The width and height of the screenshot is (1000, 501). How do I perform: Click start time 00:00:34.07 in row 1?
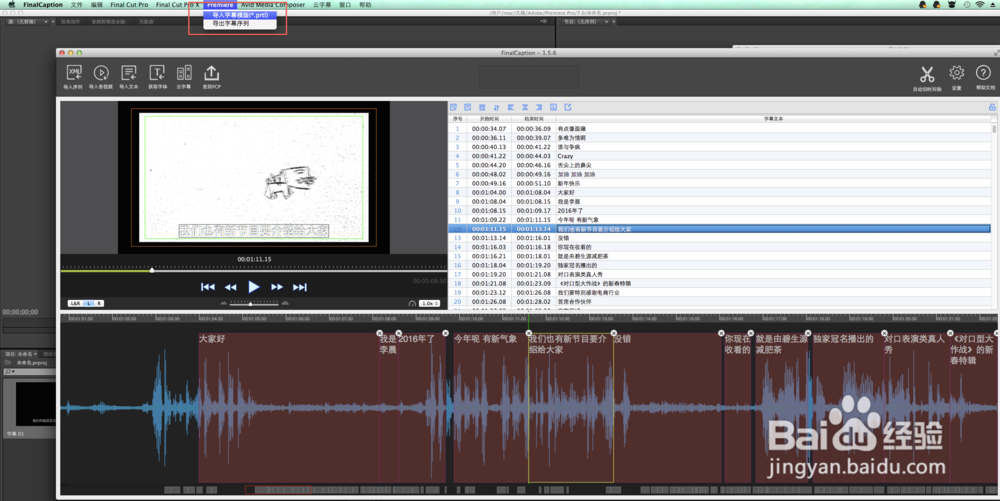[x=489, y=129]
